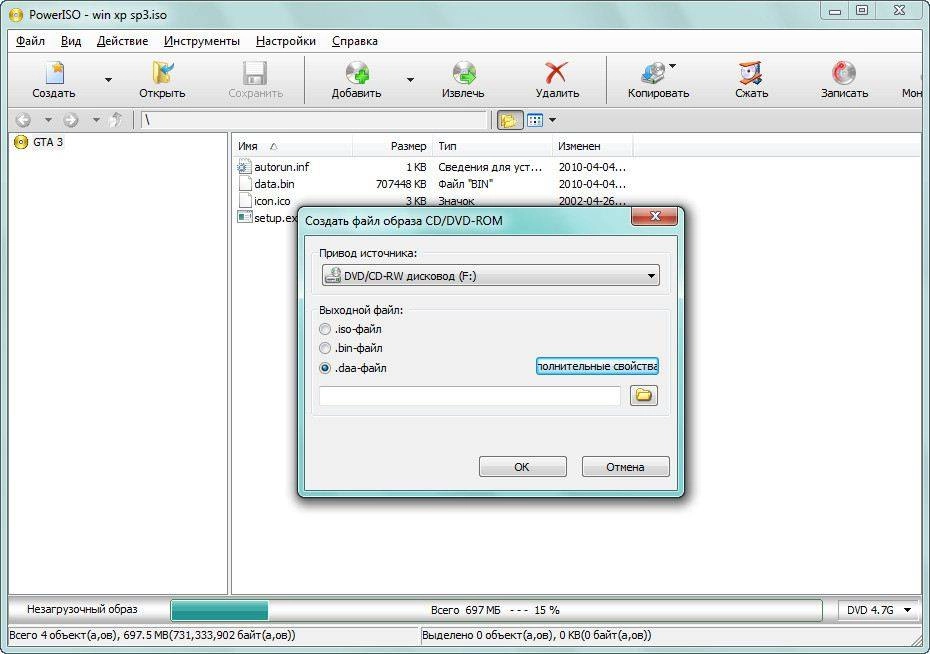Click Выделено 0 объект(а,ов) status text
Screen dimensions: 930x654
click(536, 635)
